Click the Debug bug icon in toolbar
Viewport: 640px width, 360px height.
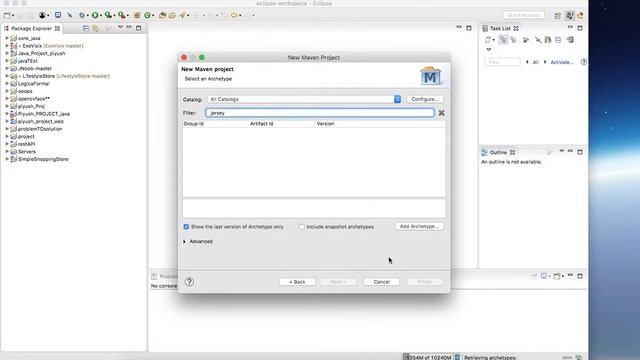(x=82, y=15)
